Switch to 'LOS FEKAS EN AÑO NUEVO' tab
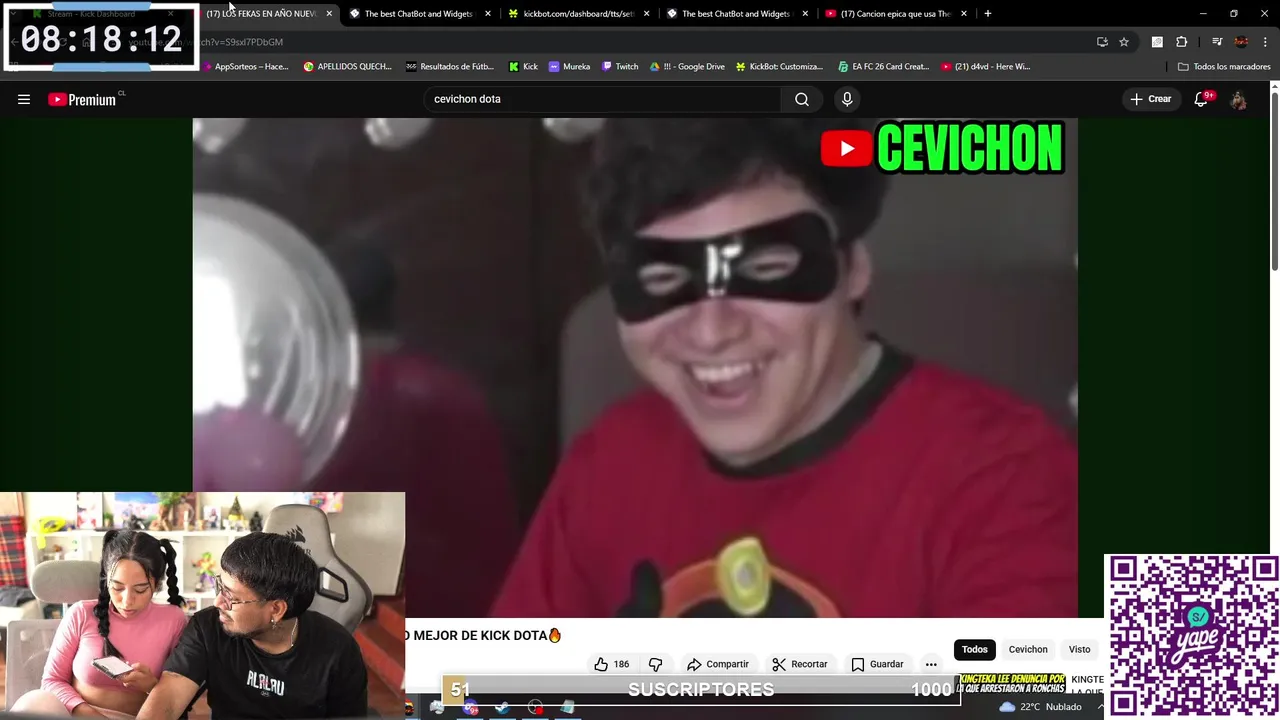The height and width of the screenshot is (720, 1280). [x=262, y=14]
